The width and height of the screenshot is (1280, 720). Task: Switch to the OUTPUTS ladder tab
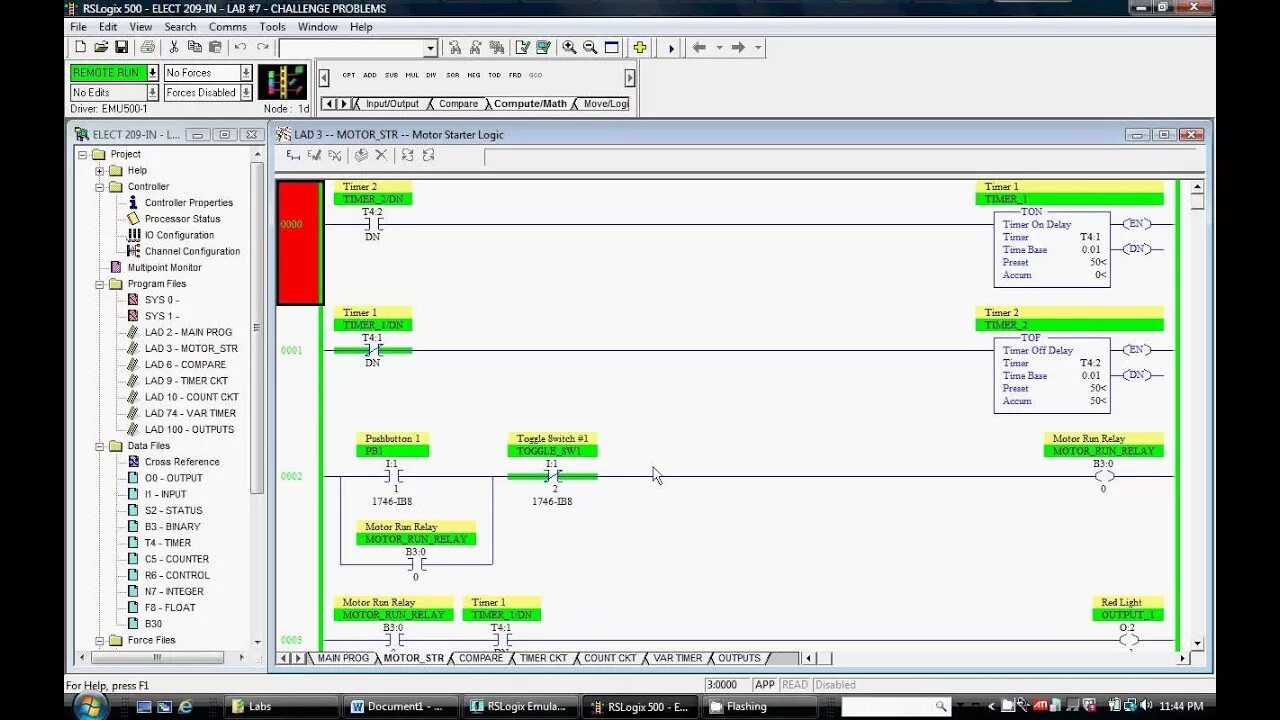tap(739, 658)
